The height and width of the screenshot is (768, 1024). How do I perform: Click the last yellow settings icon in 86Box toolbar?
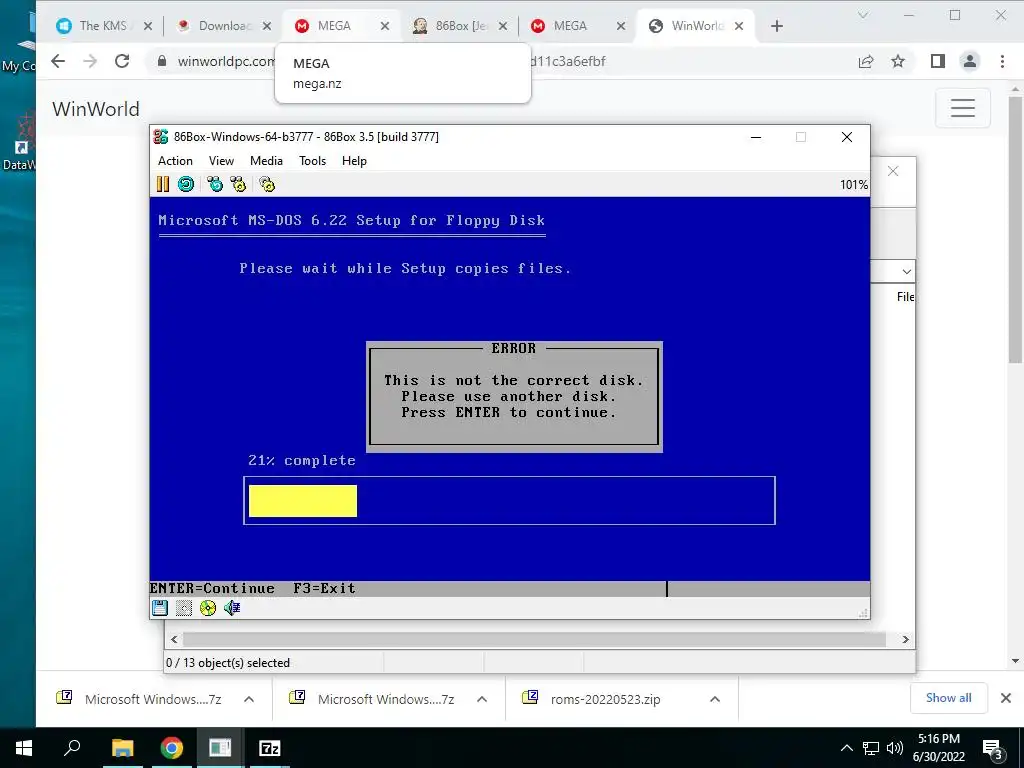click(x=267, y=184)
